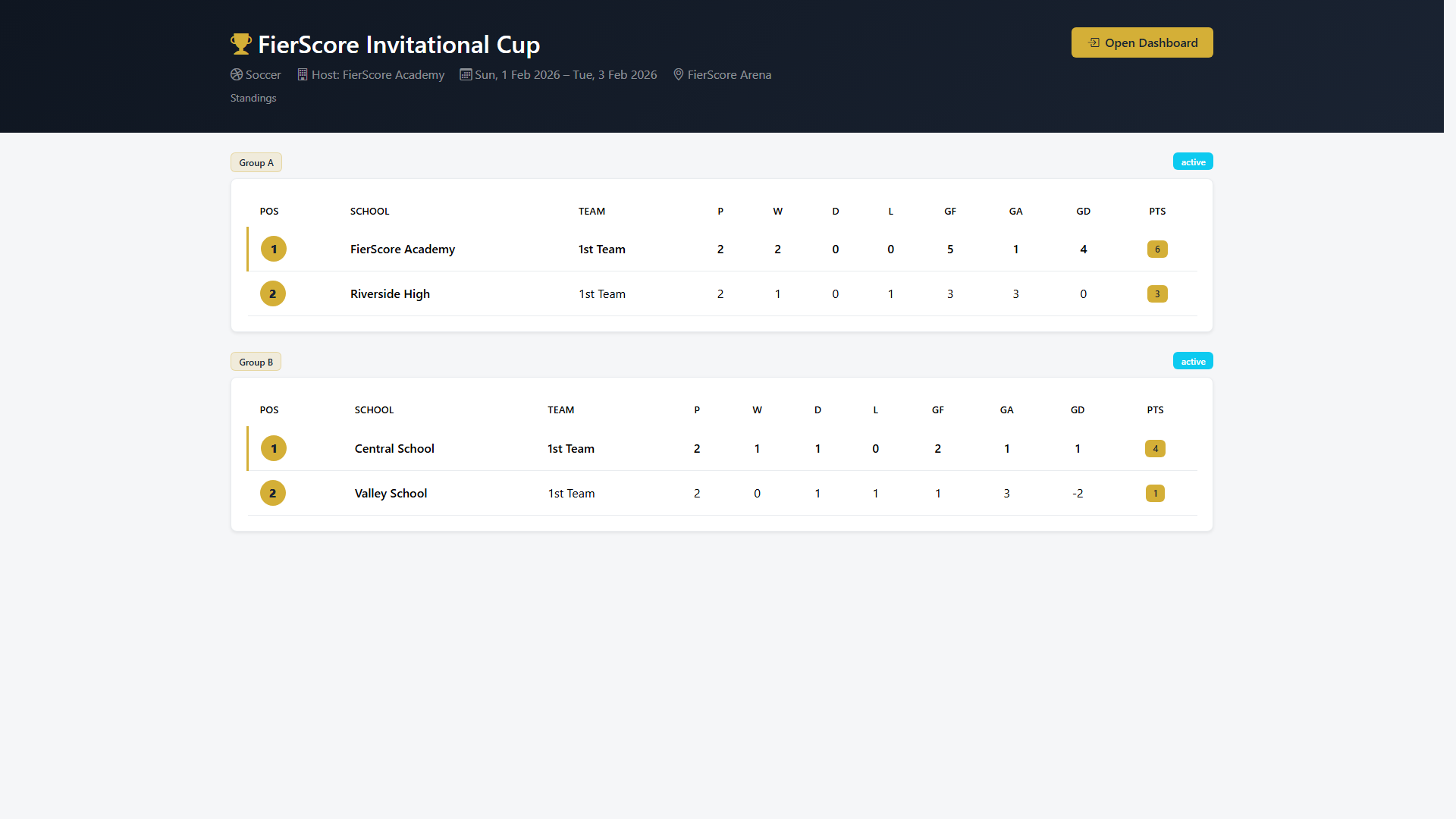Open the Riverside High school entry
Viewport: 1456px width, 819px height.
[x=390, y=293]
